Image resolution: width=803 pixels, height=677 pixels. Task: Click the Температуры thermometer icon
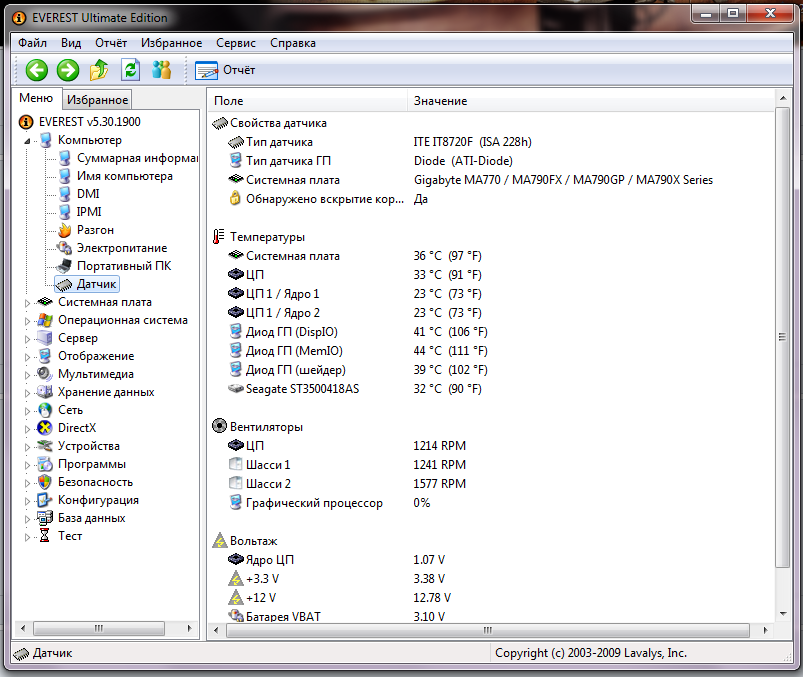click(x=218, y=237)
